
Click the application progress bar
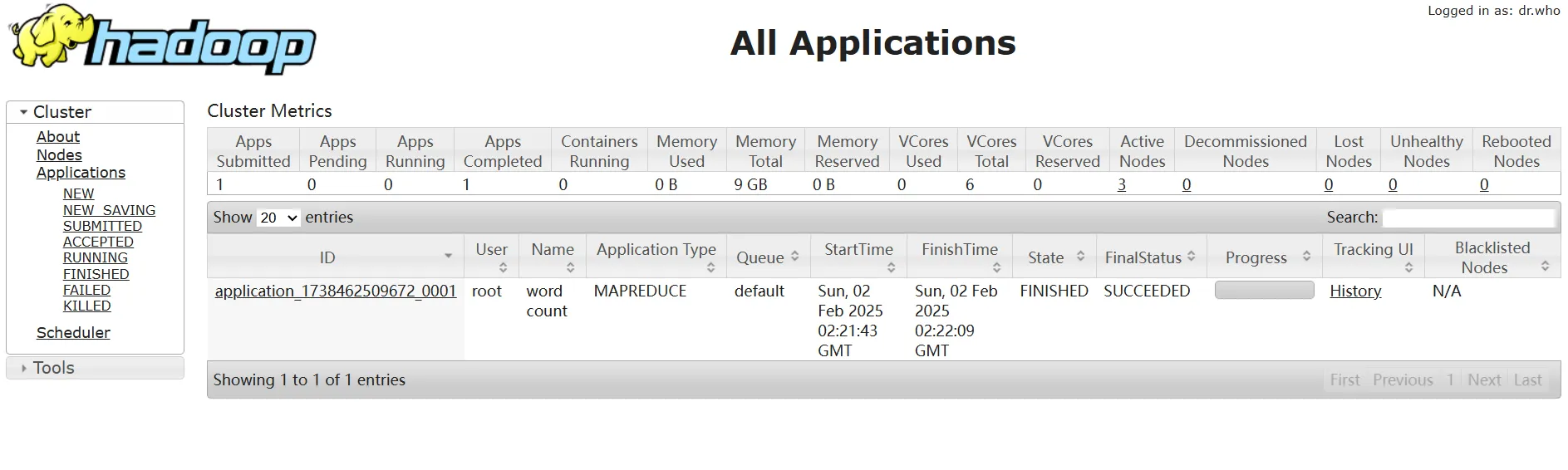tap(1264, 290)
